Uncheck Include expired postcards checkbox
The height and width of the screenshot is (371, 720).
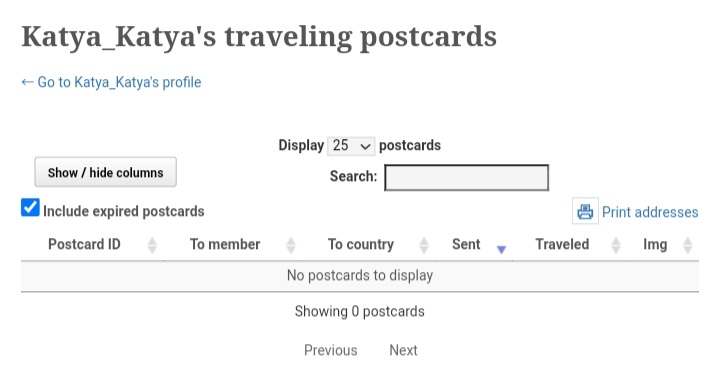[30, 208]
